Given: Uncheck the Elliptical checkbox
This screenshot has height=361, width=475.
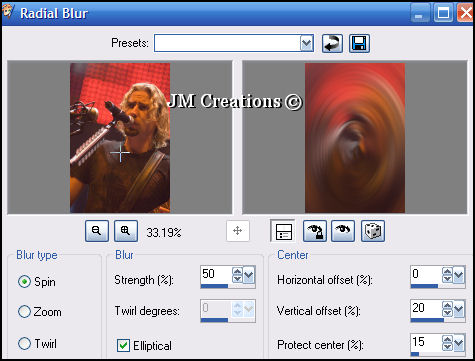Looking at the screenshot, I should point(123,345).
